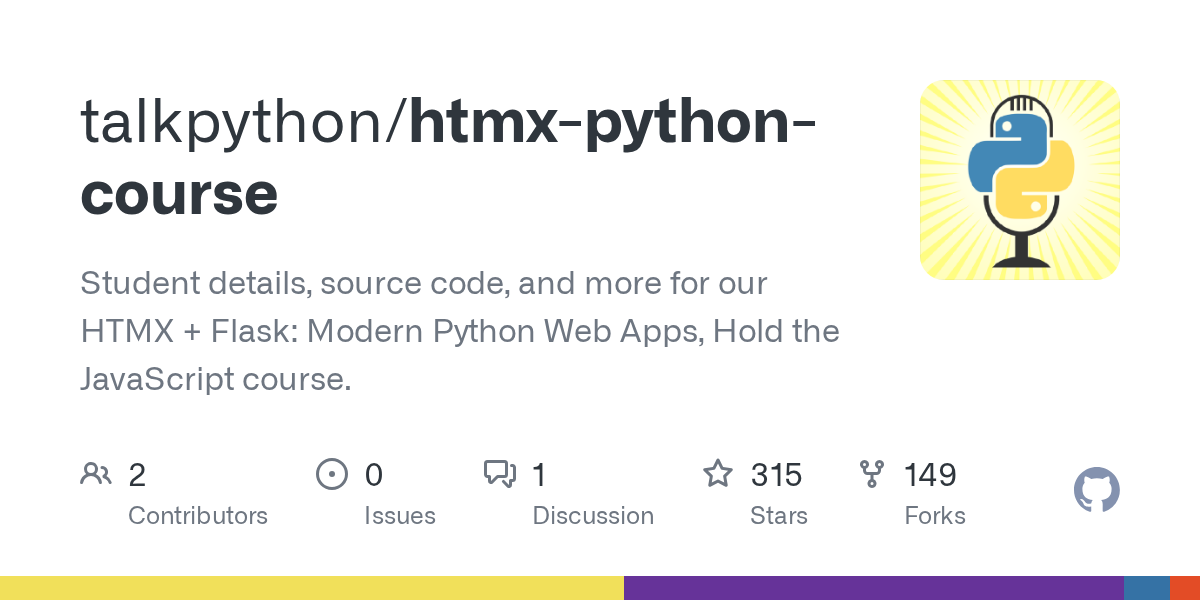The height and width of the screenshot is (600, 1200).
Task: Click the Talk Python microphone logo
Action: tap(1020, 180)
